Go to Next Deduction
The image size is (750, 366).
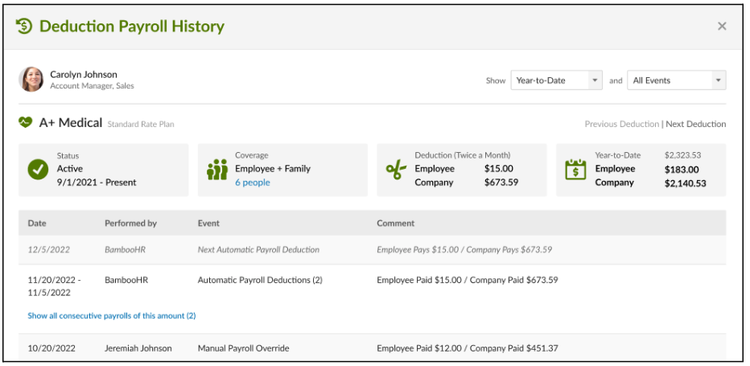pyautogui.click(x=696, y=124)
